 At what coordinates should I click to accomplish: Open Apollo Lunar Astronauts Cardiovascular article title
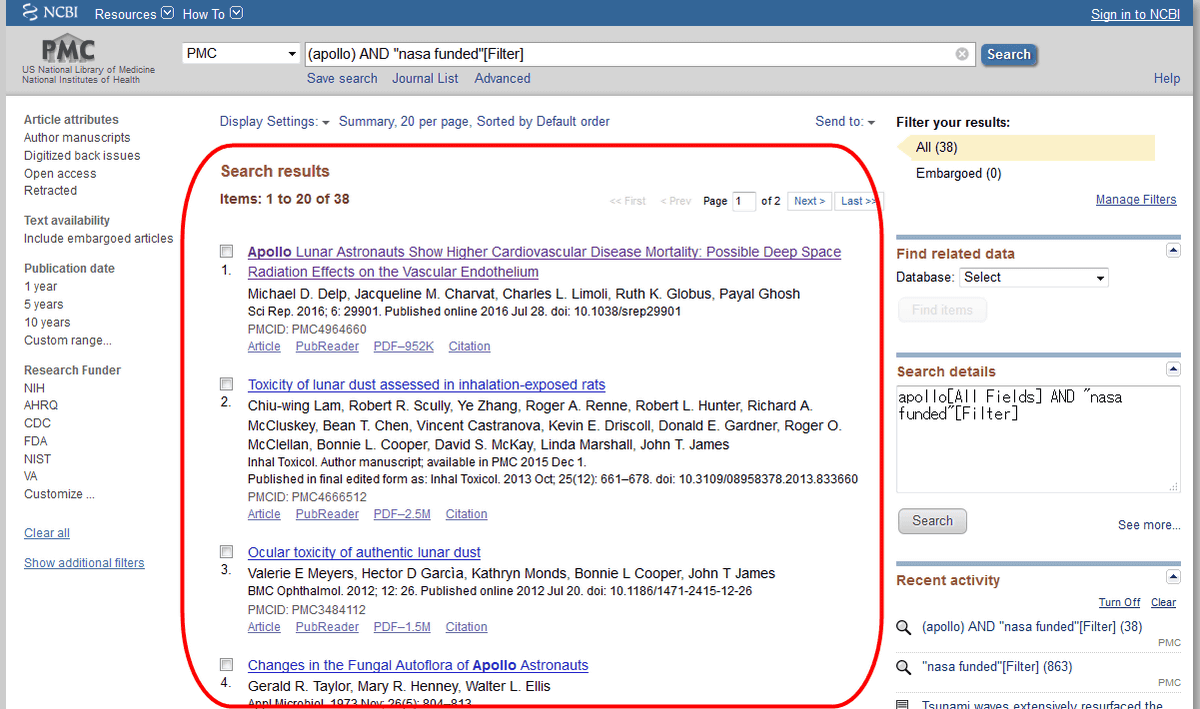(544, 262)
